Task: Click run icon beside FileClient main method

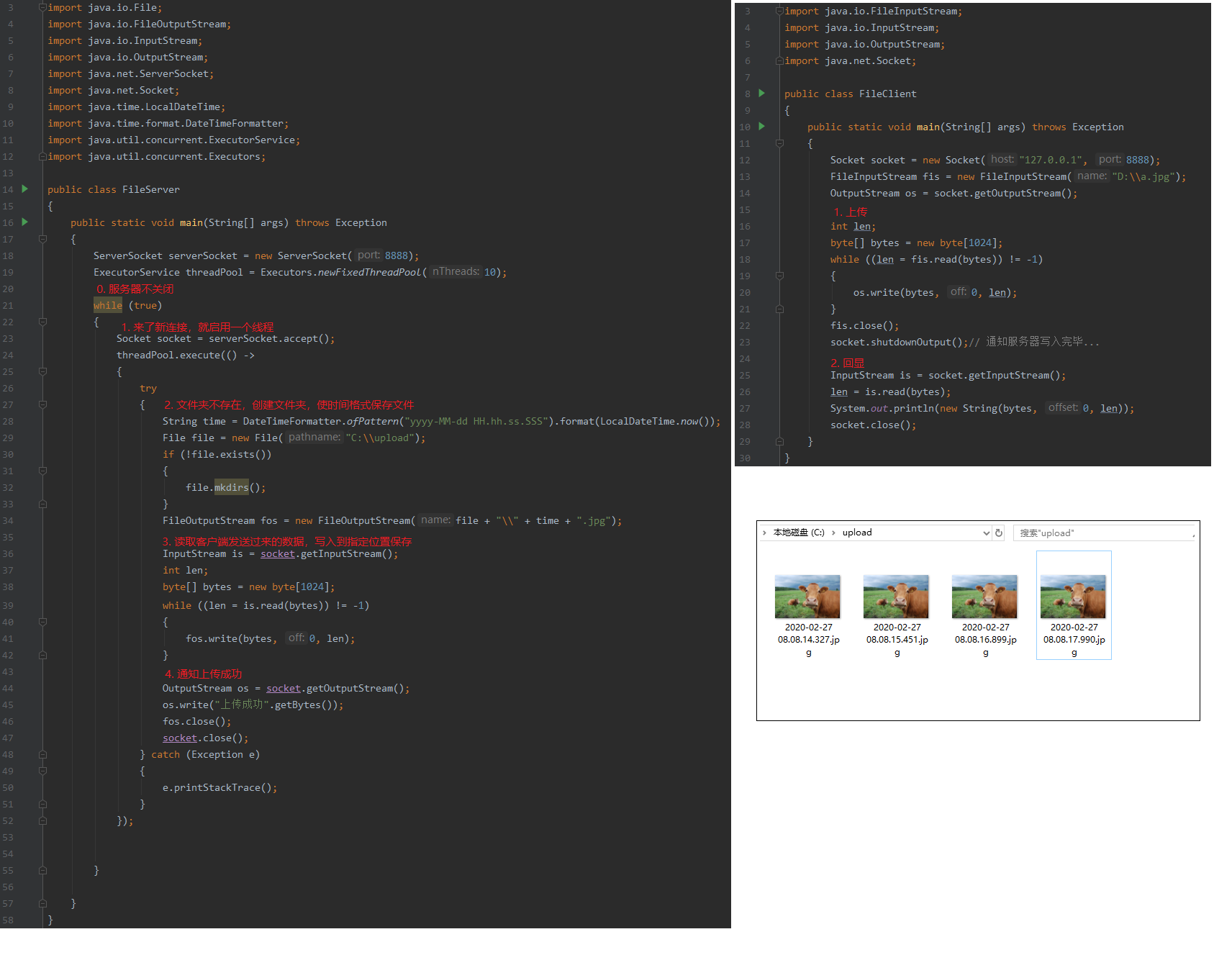Action: 762,127
